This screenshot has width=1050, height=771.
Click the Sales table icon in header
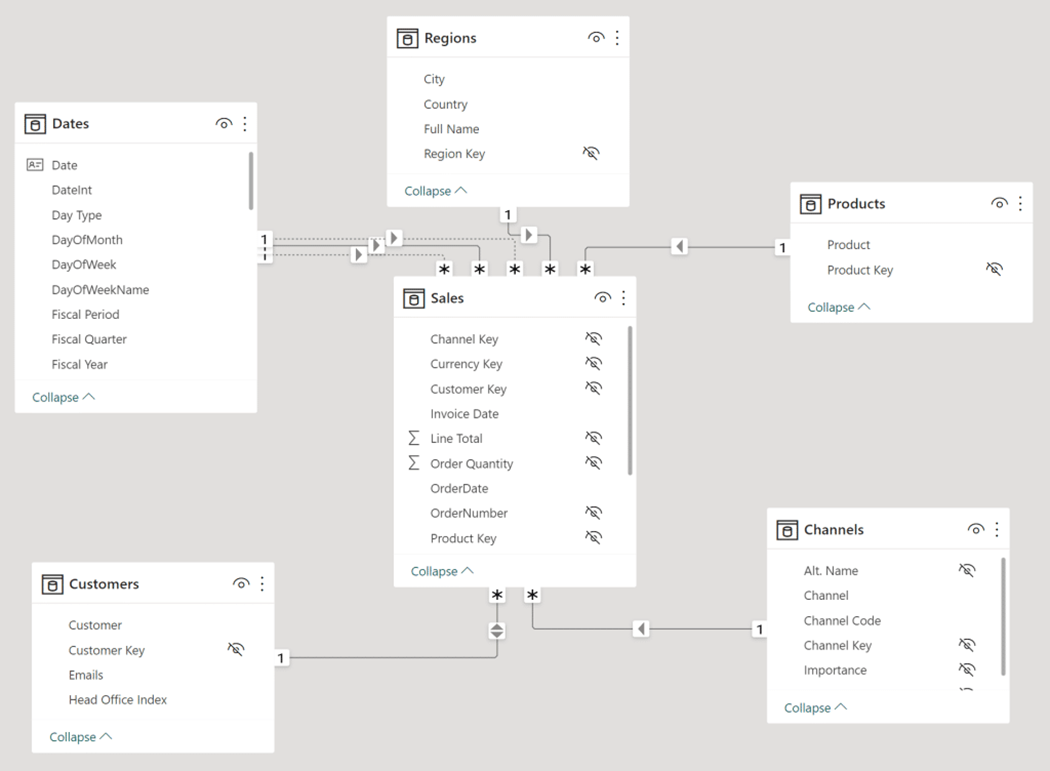pyautogui.click(x=413, y=298)
